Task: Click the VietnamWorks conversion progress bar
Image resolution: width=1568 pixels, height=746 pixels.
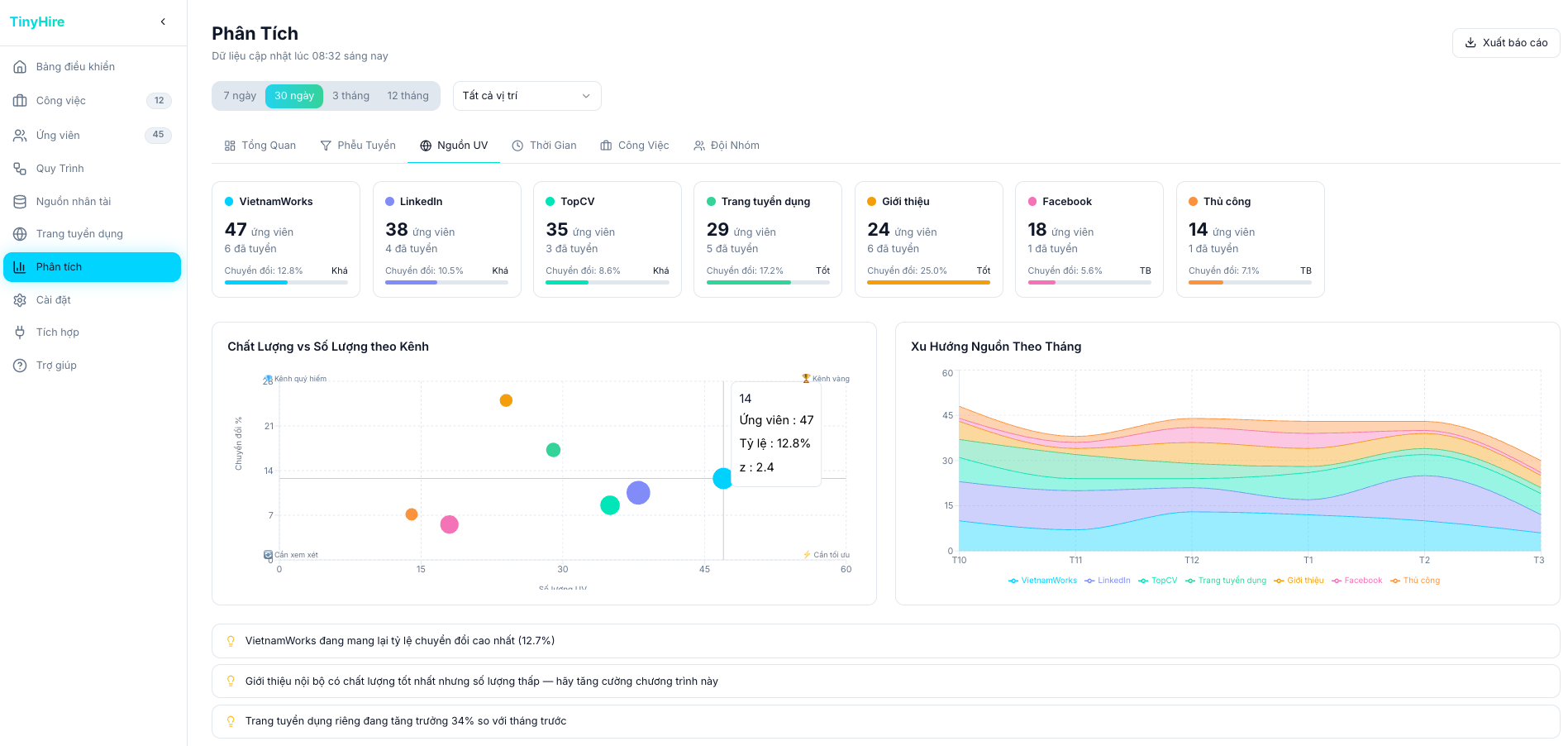Action: pyautogui.click(x=285, y=282)
